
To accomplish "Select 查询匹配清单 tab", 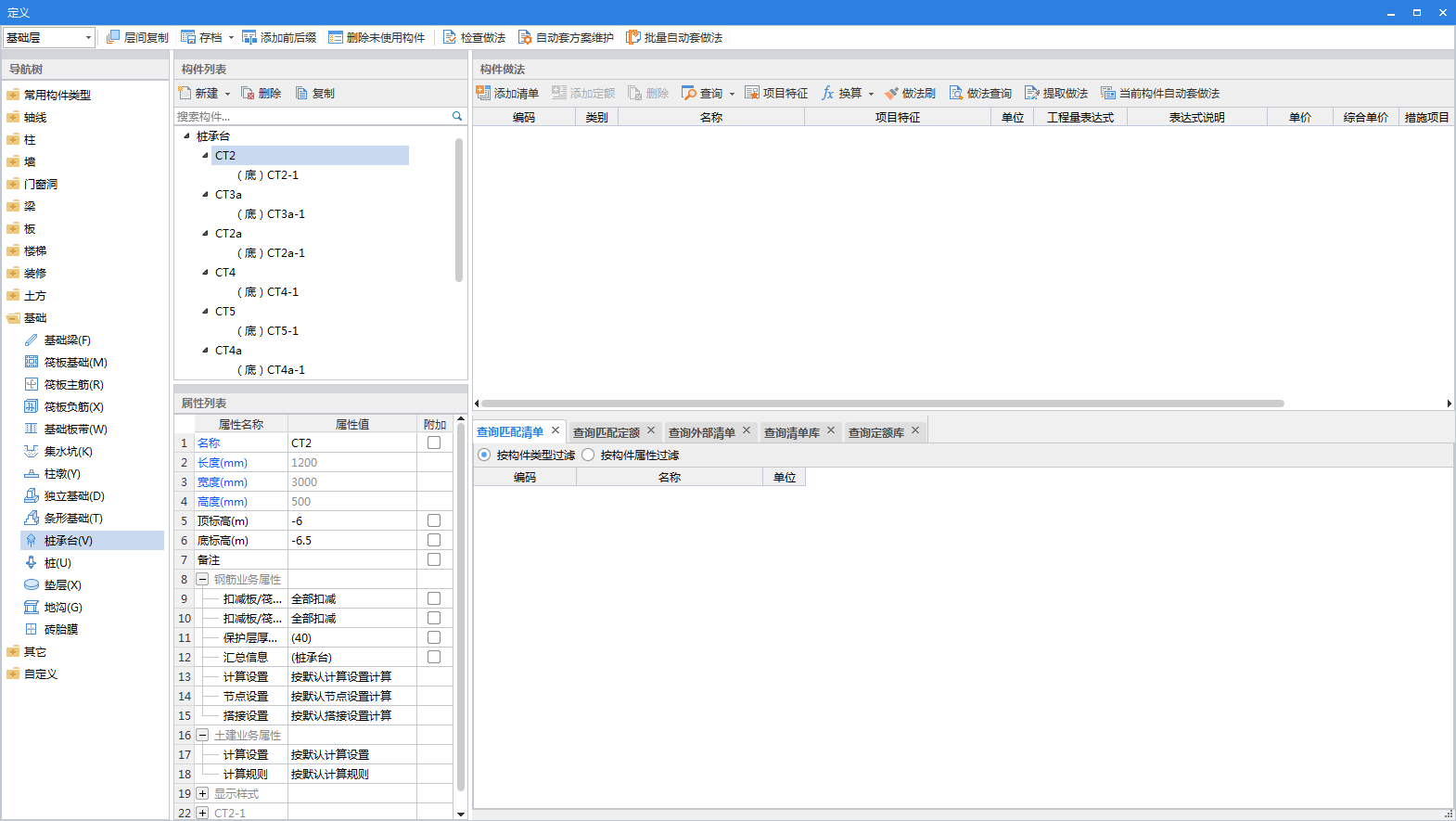I will 510,431.
